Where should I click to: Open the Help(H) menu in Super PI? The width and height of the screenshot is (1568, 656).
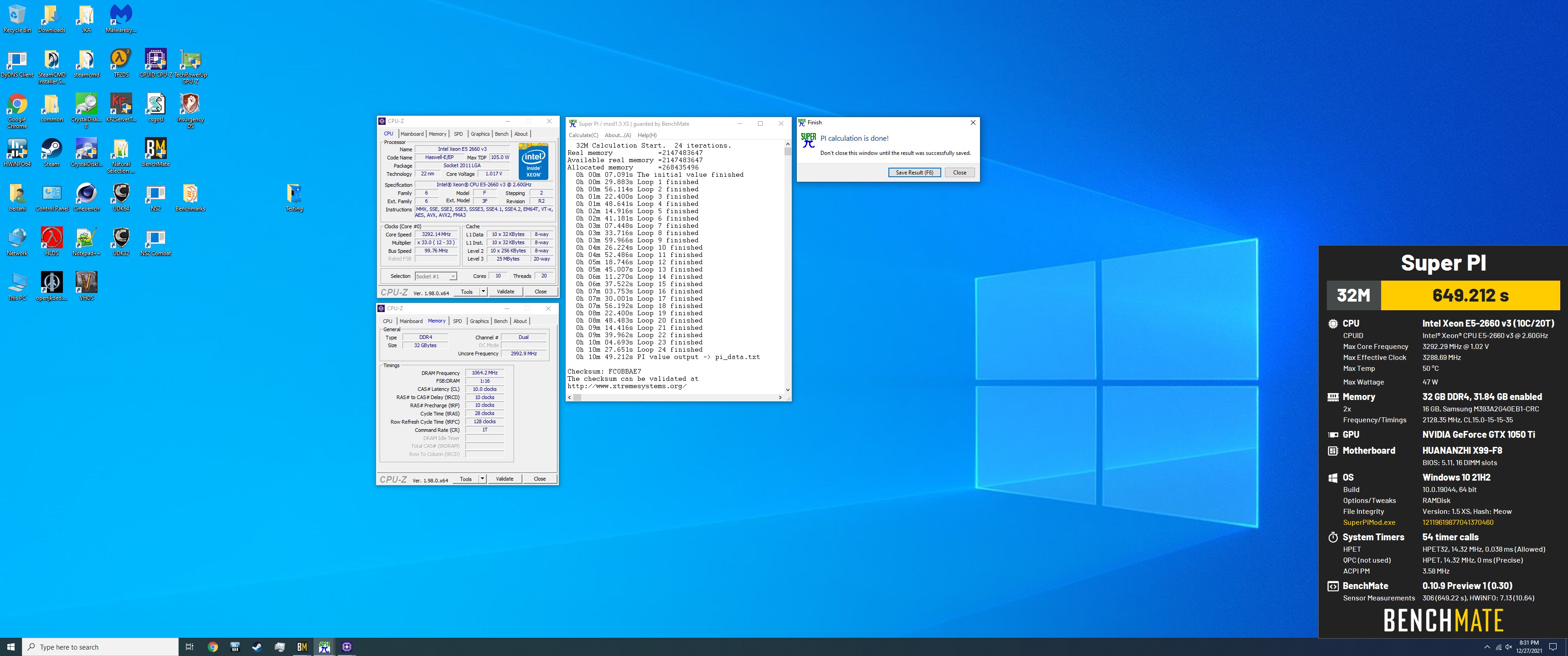(x=647, y=135)
